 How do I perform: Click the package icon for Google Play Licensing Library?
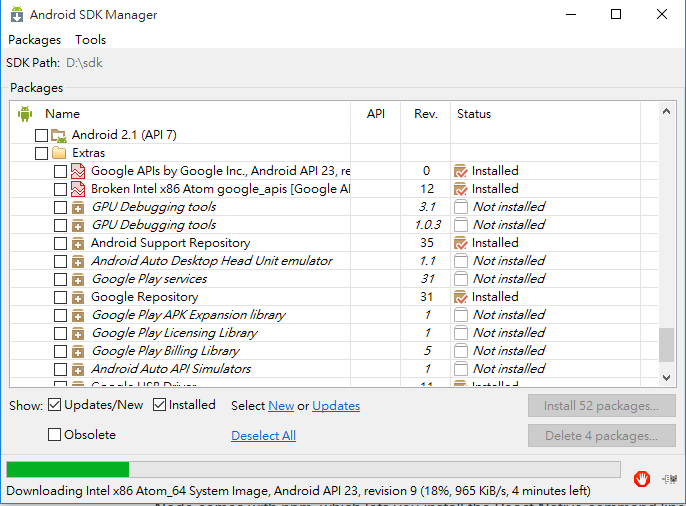point(78,333)
